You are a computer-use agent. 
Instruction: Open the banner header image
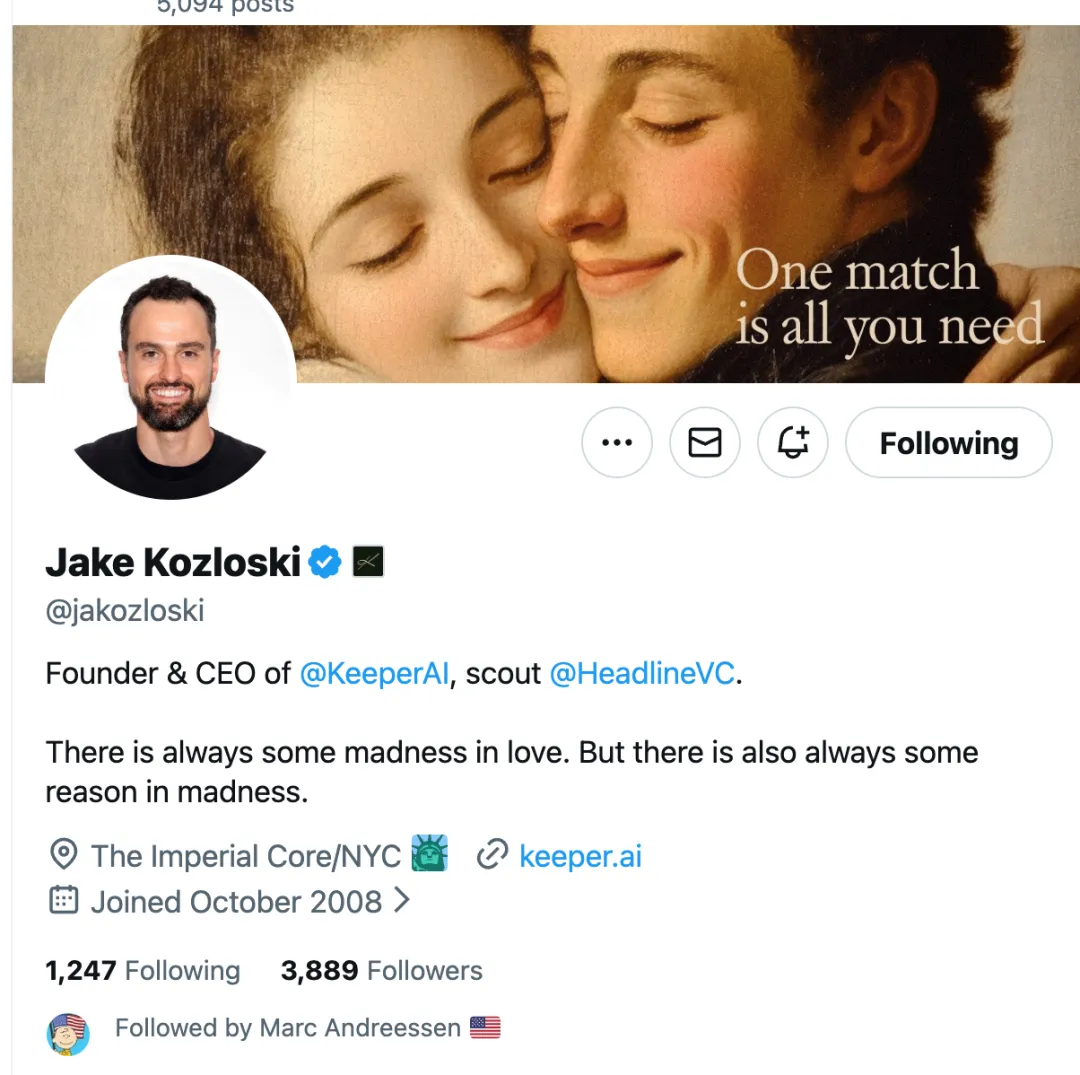546,204
